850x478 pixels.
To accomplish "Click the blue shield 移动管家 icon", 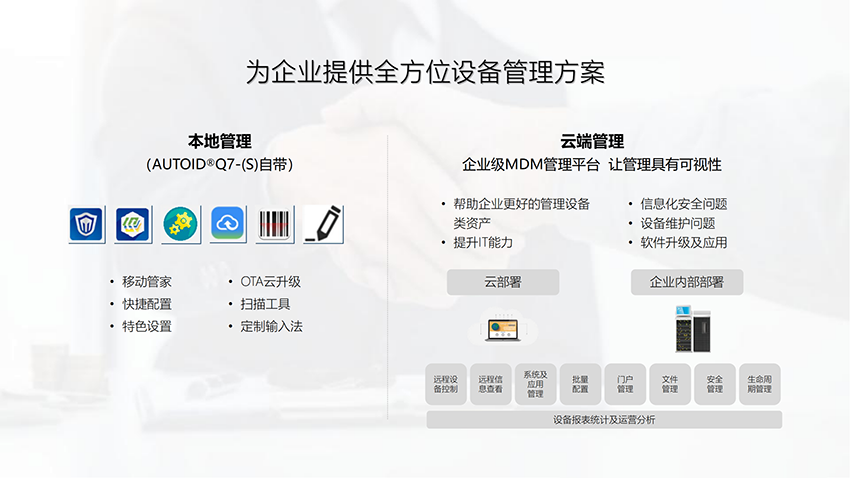I will (86, 224).
